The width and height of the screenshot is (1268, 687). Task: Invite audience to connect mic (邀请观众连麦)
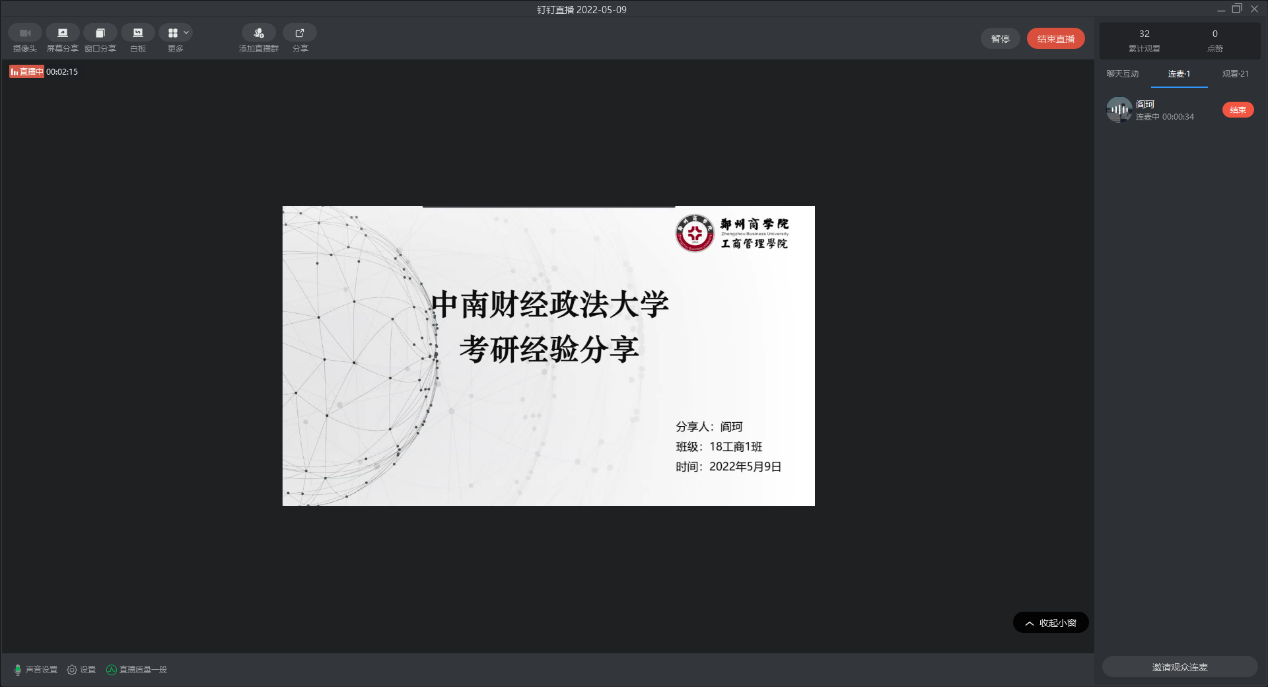(1179, 667)
